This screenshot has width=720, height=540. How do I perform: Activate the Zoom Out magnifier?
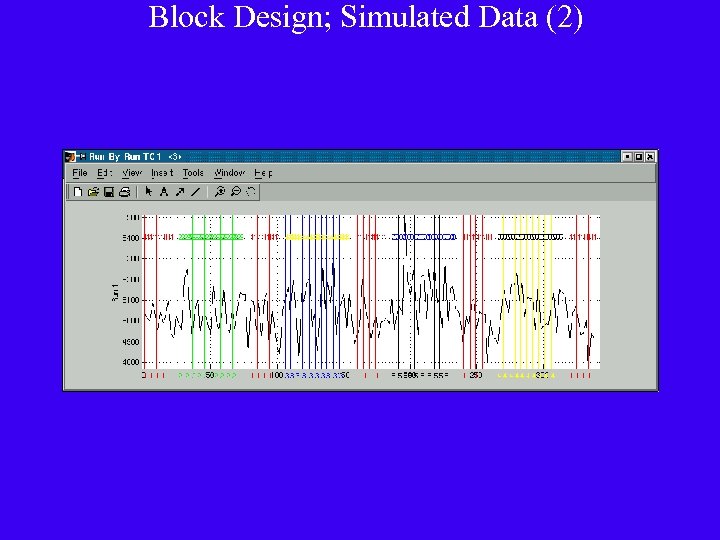tap(236, 192)
